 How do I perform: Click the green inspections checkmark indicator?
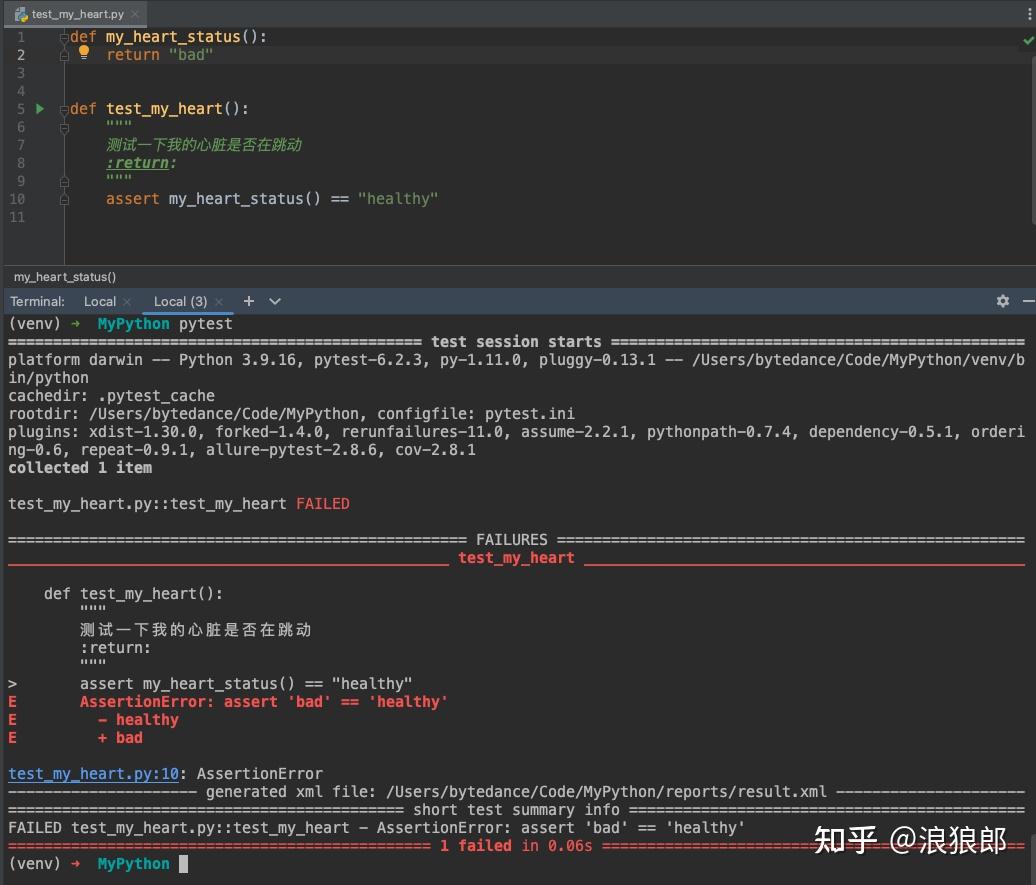[x=1029, y=40]
